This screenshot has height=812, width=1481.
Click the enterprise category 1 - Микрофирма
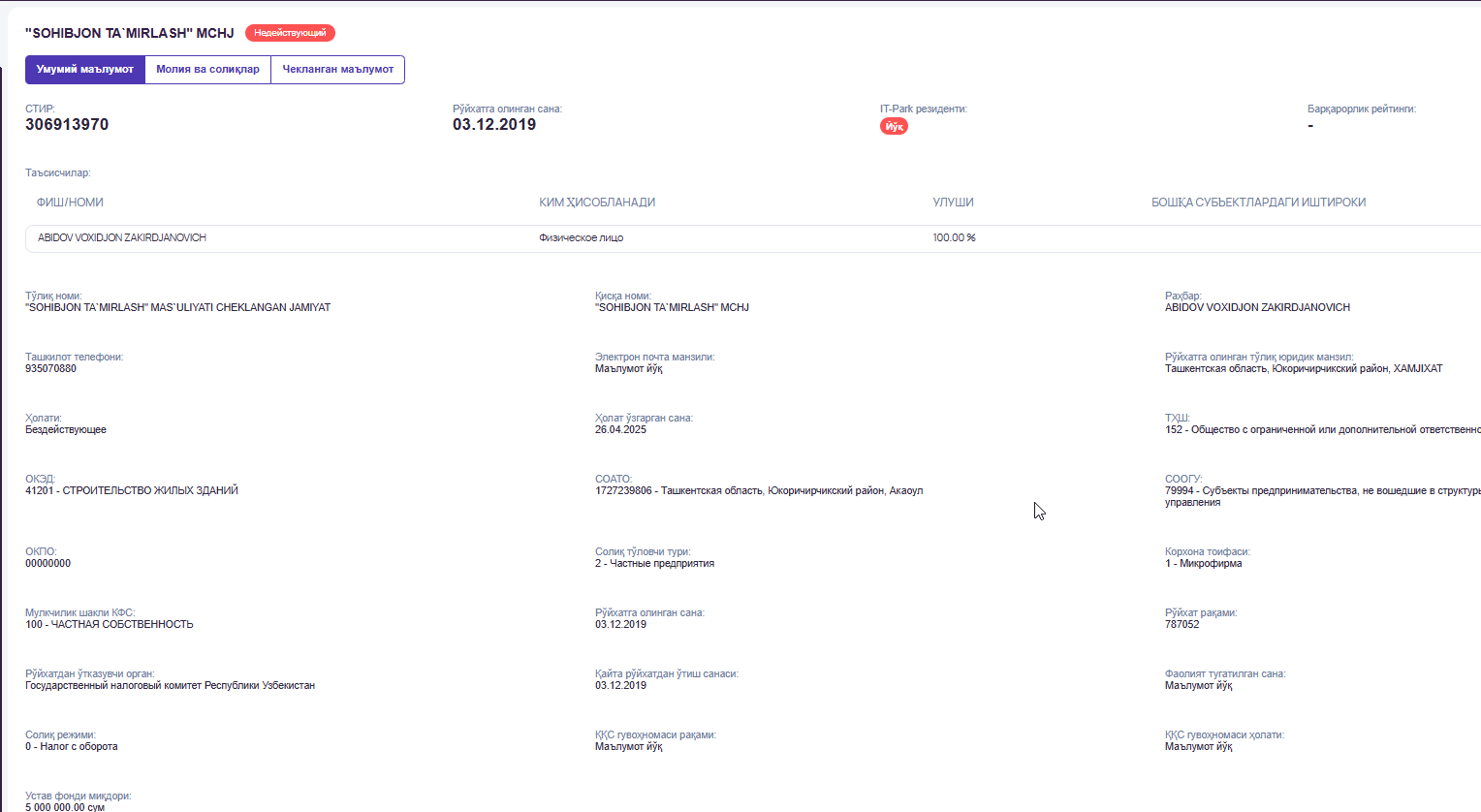coord(1203,564)
